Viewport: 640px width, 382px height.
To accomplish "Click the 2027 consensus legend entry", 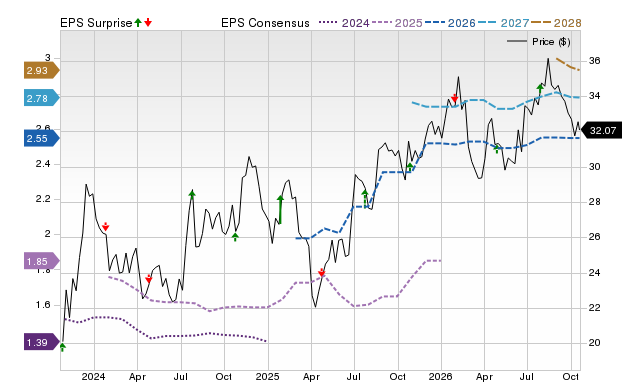I will tap(503, 23).
